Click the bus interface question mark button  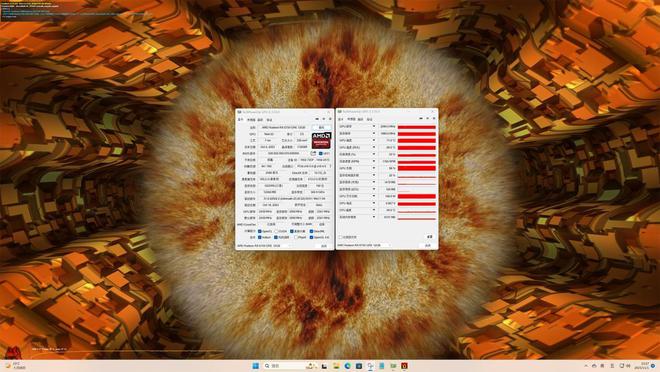pos(330,166)
